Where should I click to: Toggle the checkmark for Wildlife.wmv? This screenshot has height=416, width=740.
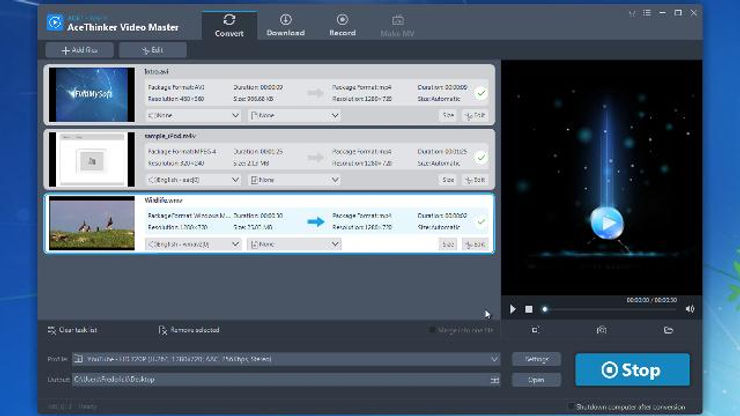481,221
